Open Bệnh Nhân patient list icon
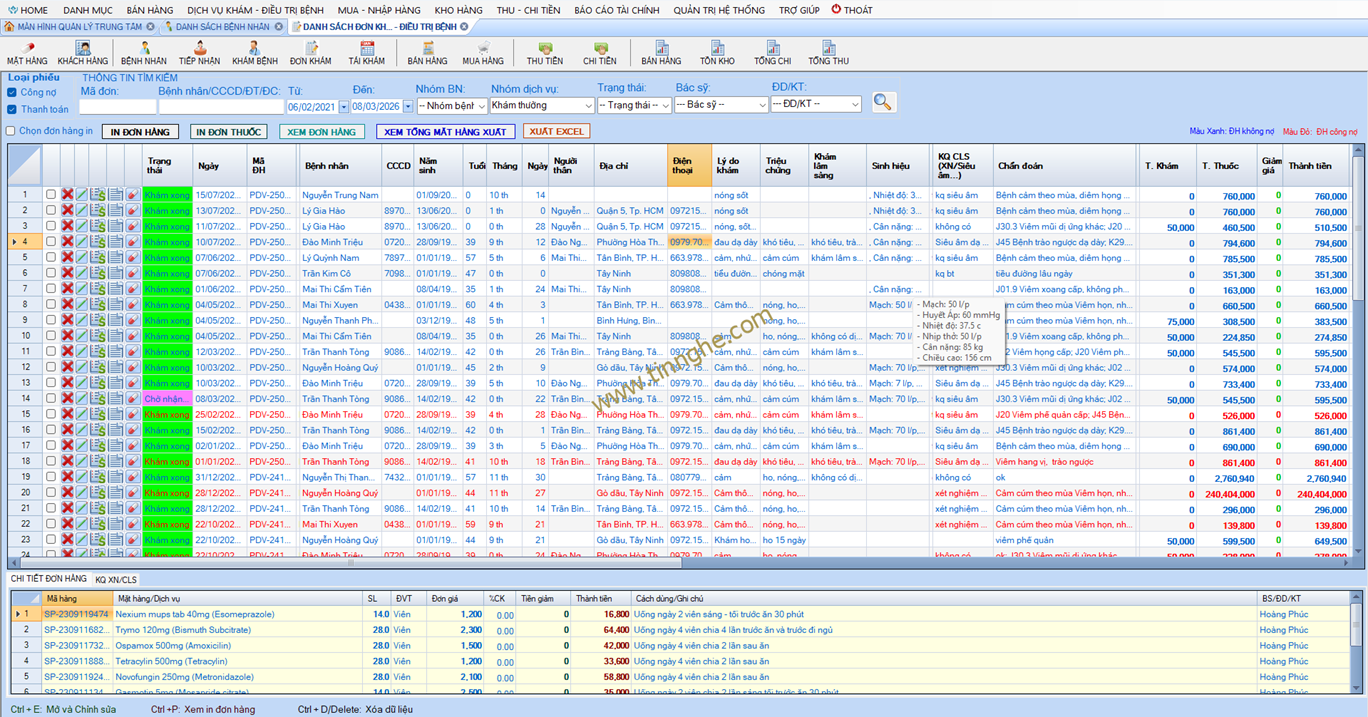Screen dimensions: 1368x717 coord(143,53)
